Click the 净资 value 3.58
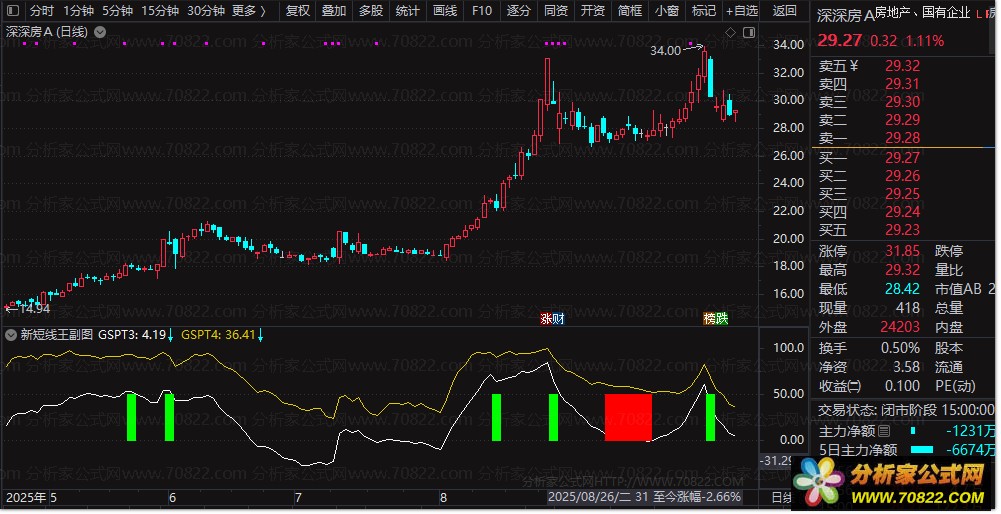 [907, 367]
